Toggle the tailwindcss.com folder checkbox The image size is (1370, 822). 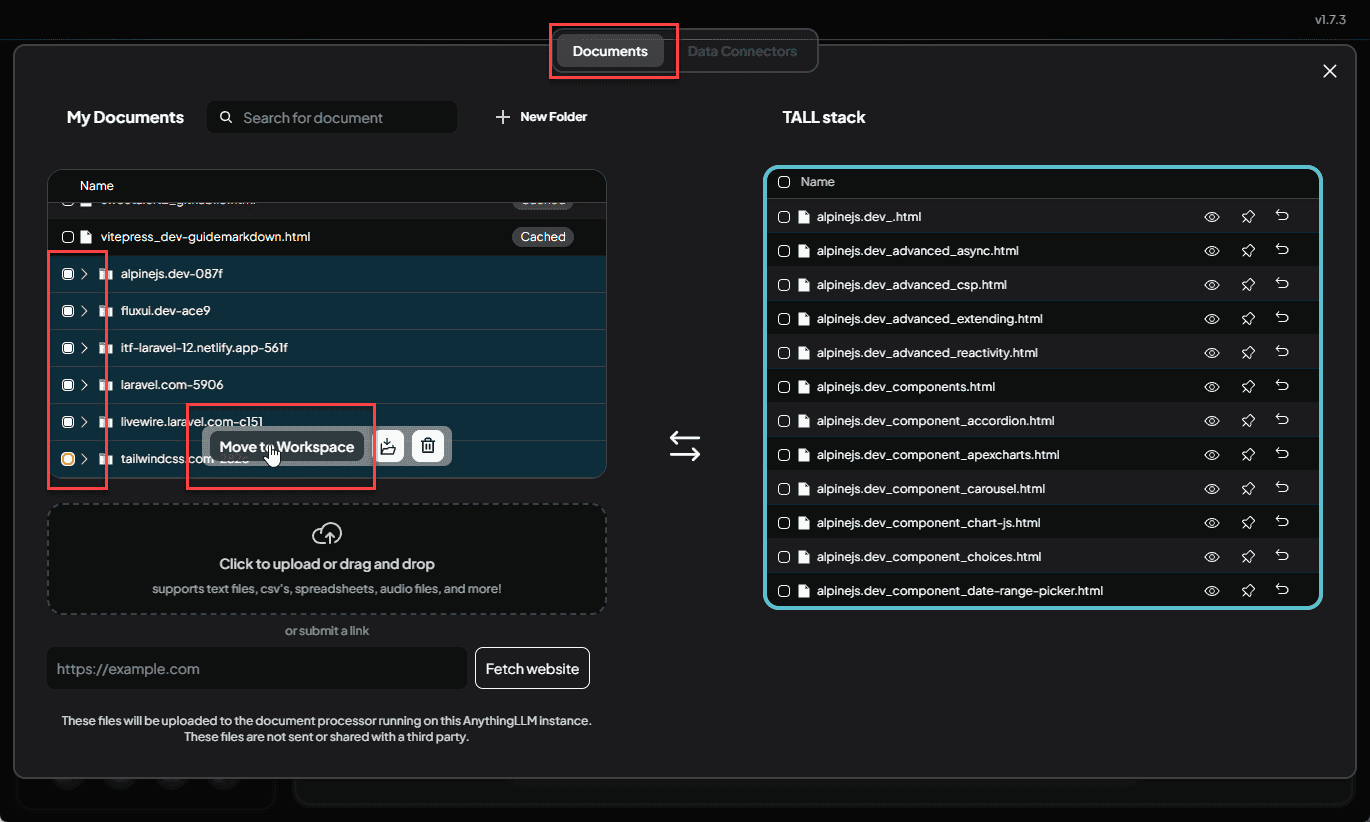[68, 459]
